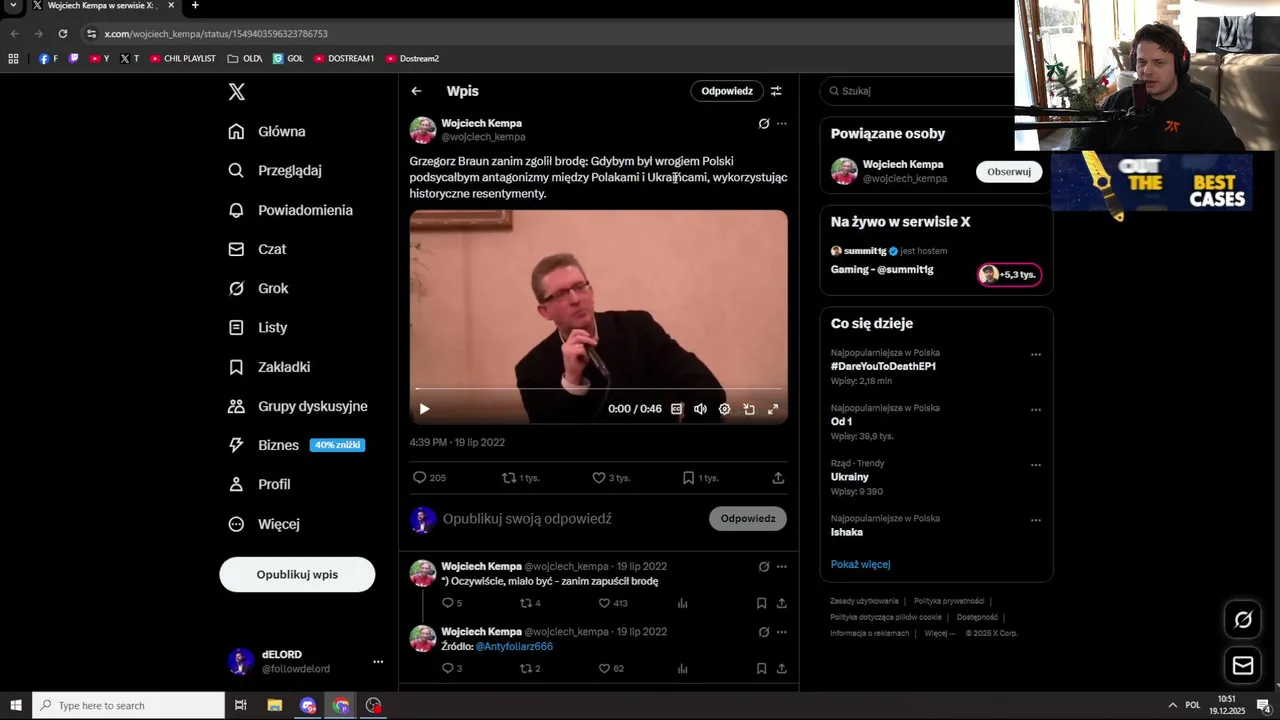Click the X logo in the sidebar
Viewport: 1280px width, 720px height.
[x=236, y=92]
